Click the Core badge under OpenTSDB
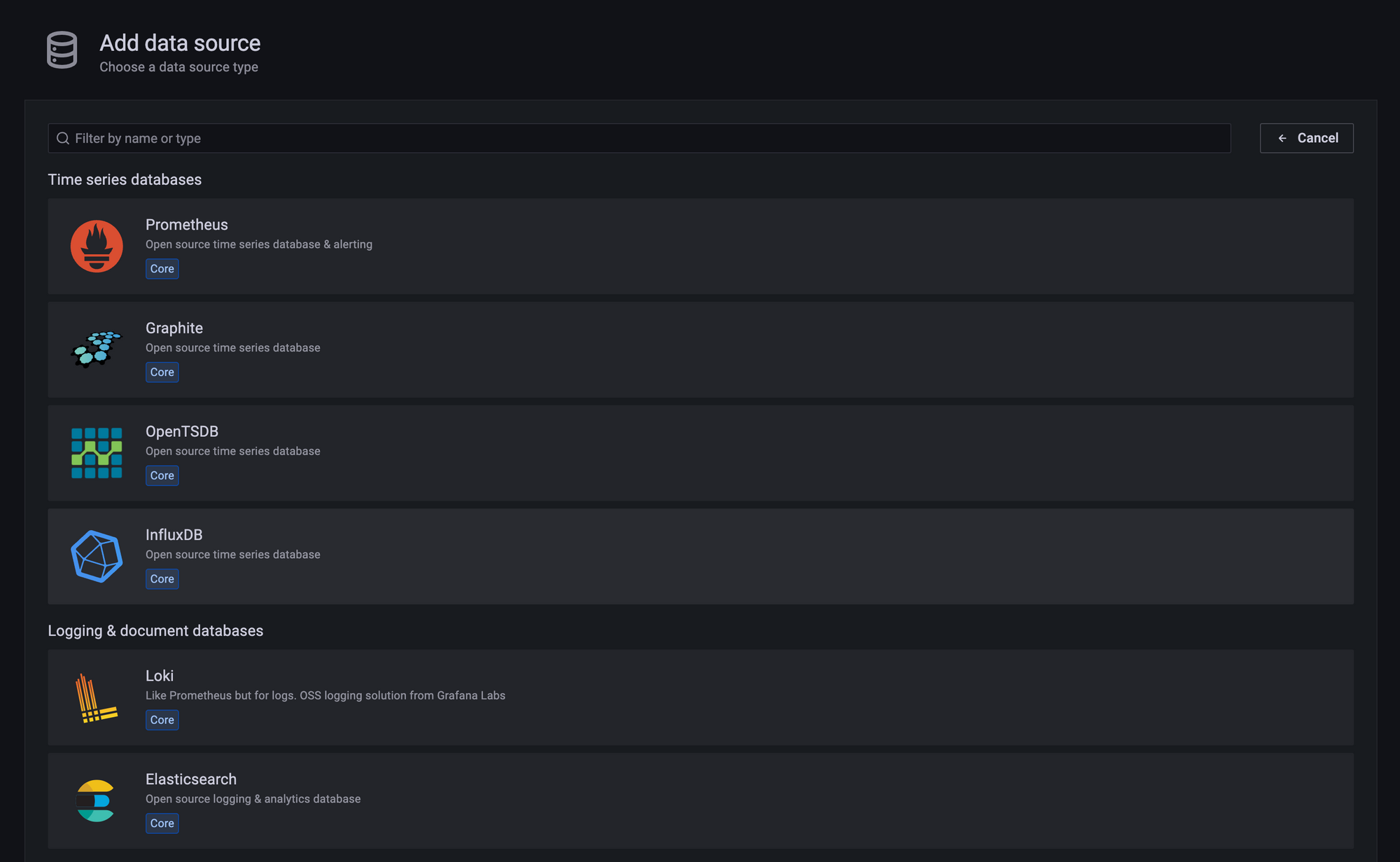Image resolution: width=1400 pixels, height=862 pixels. point(162,475)
